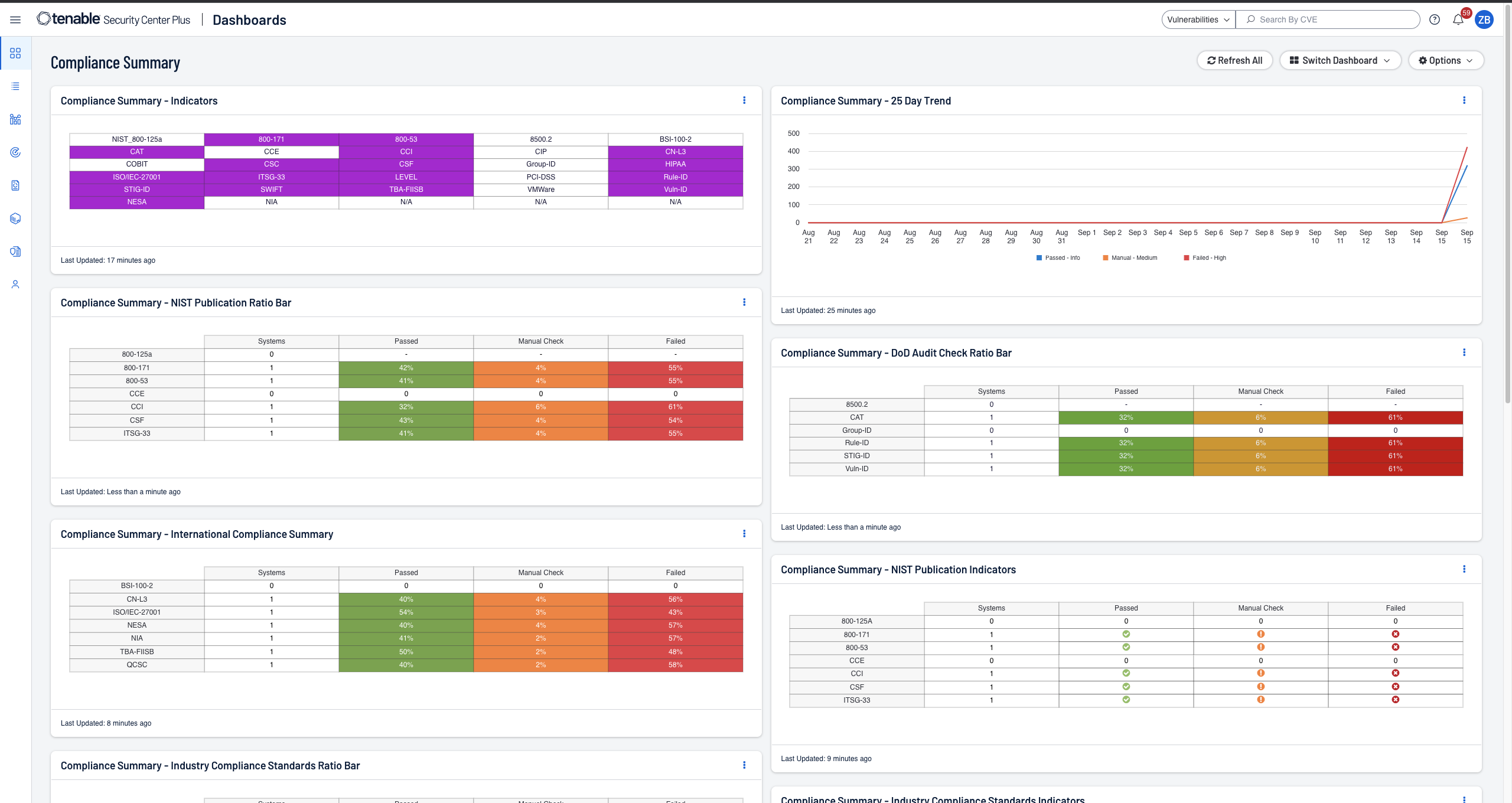Click the user profile sidebar icon
1512x803 pixels.
(15, 285)
